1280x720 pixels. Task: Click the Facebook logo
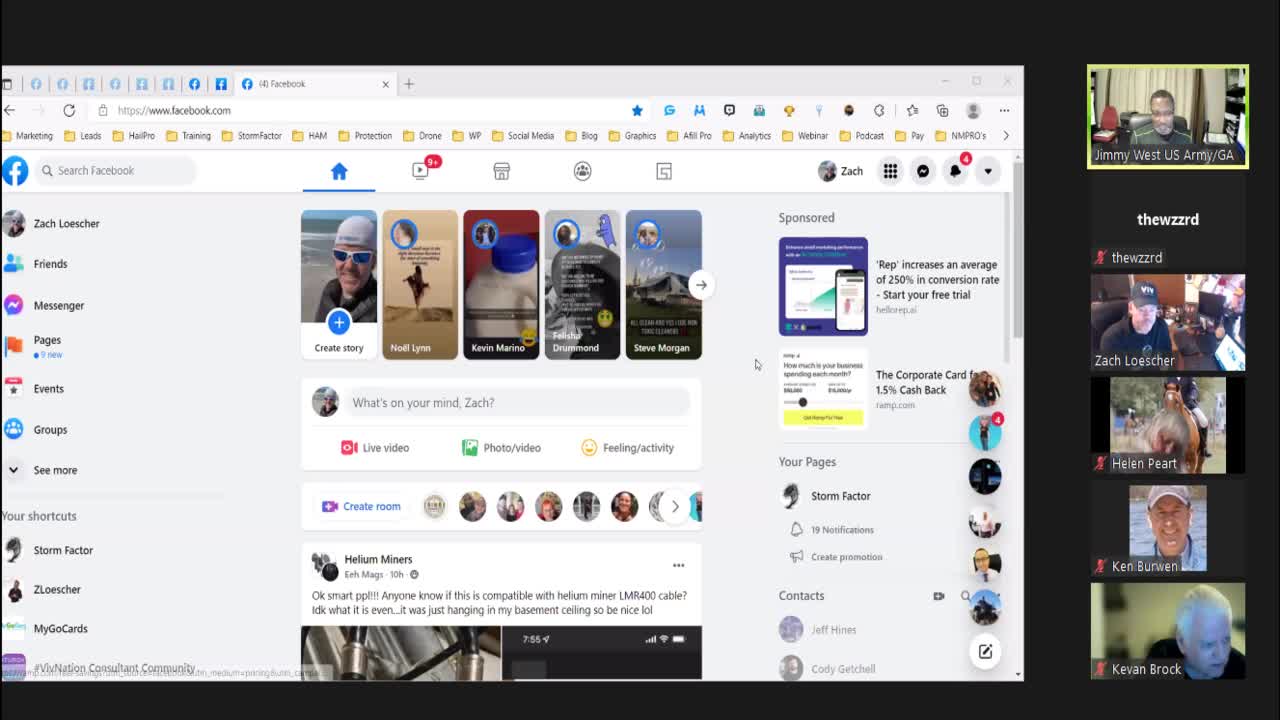pos(15,171)
